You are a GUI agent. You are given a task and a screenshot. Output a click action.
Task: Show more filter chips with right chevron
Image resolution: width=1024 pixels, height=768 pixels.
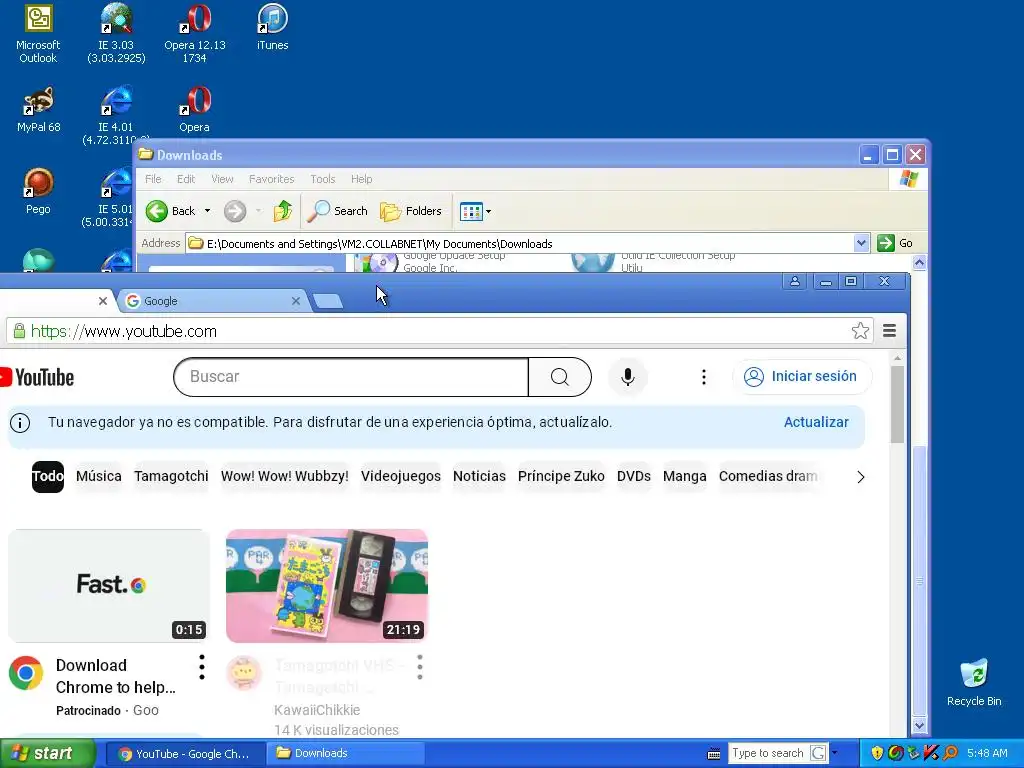point(861,477)
